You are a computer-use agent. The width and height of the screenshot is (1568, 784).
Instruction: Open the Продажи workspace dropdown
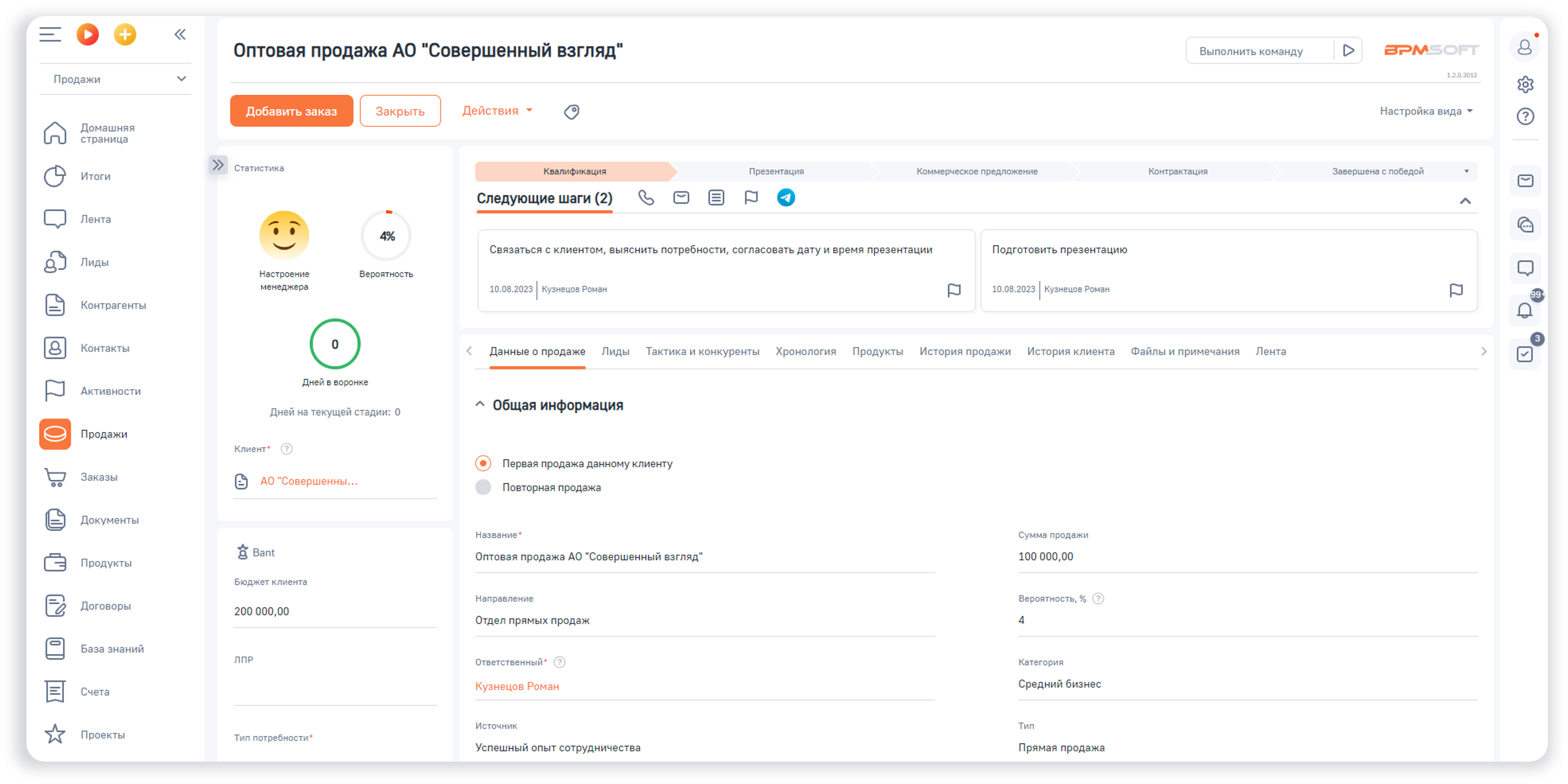(x=116, y=79)
